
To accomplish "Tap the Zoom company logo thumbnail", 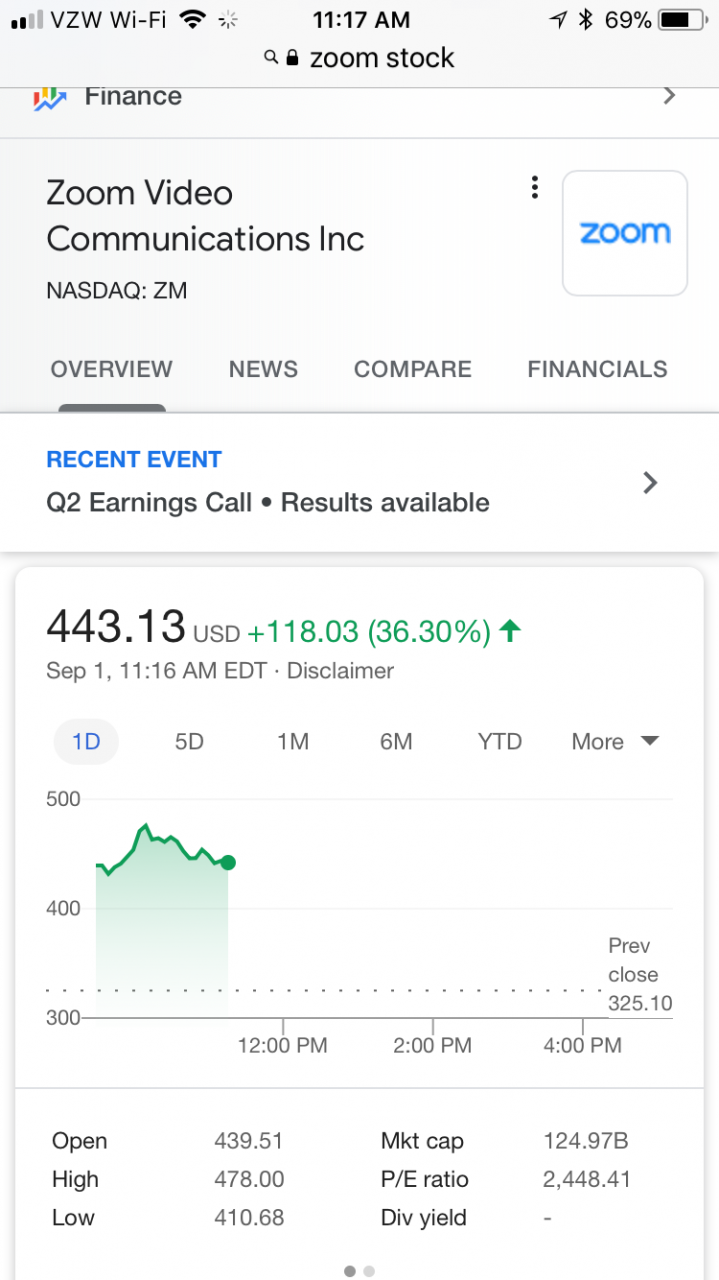I will (625, 233).
